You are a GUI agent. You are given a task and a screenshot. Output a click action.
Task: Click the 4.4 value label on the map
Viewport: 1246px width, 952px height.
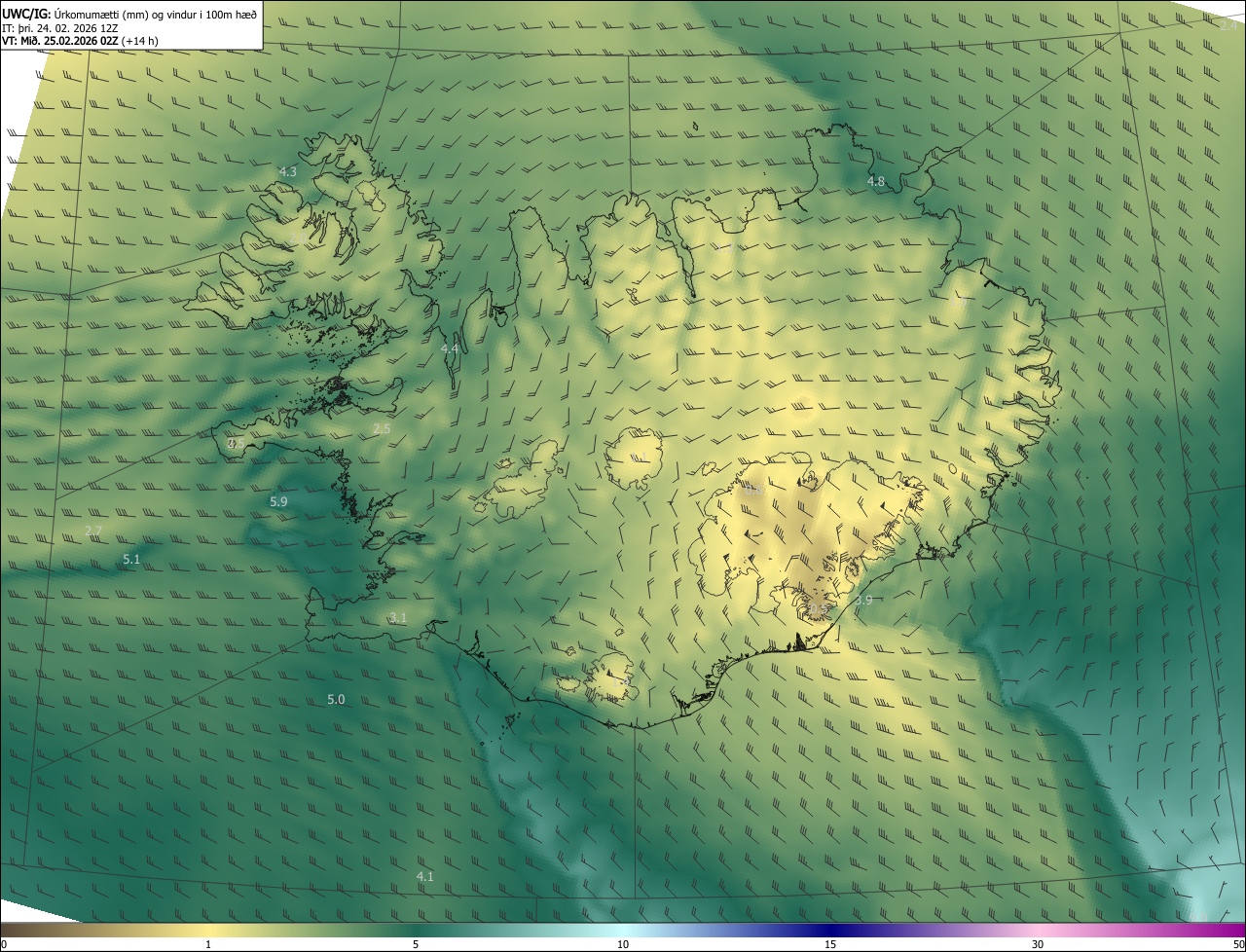[449, 348]
